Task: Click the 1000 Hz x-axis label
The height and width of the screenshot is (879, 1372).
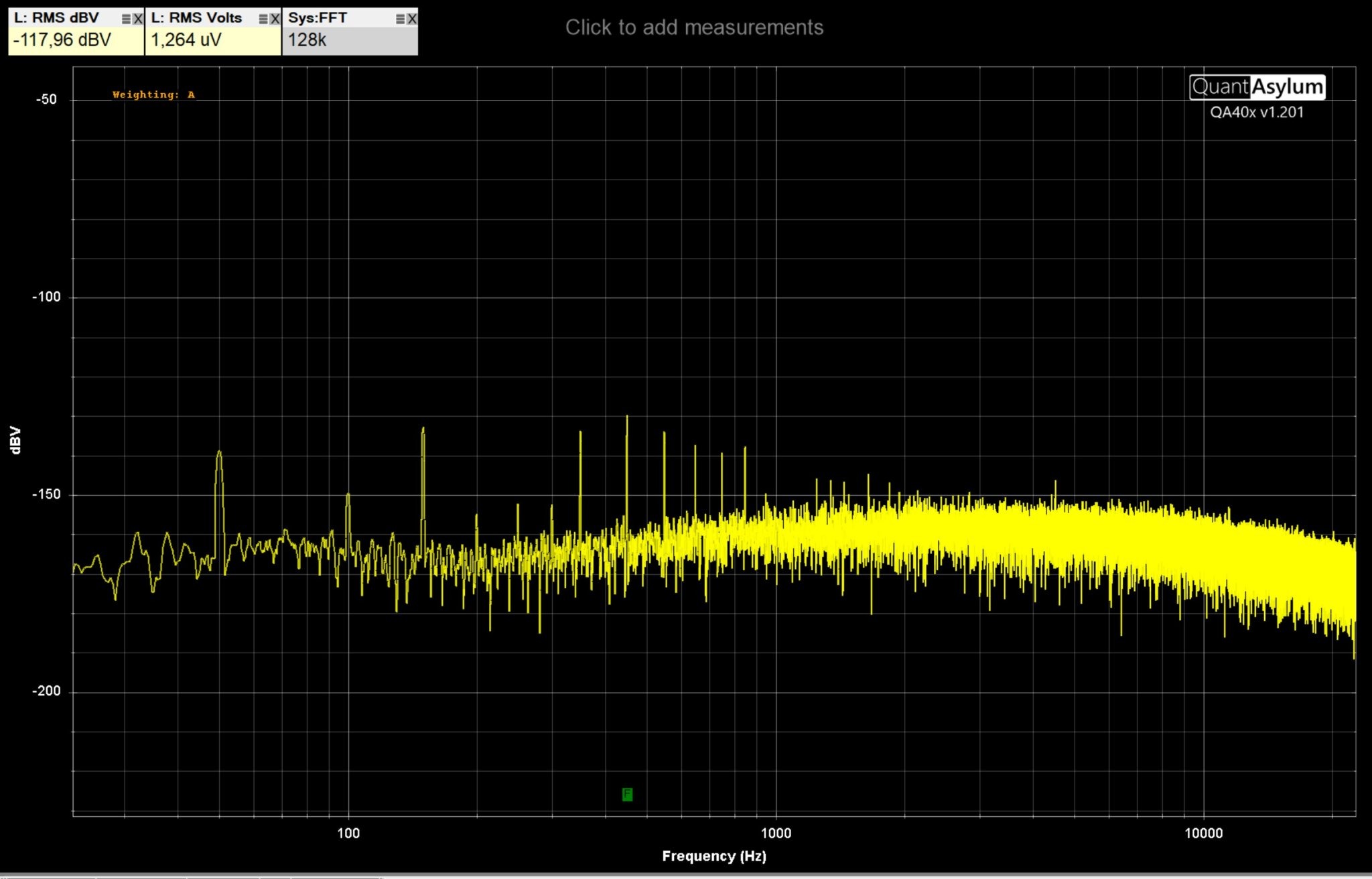Action: (776, 833)
